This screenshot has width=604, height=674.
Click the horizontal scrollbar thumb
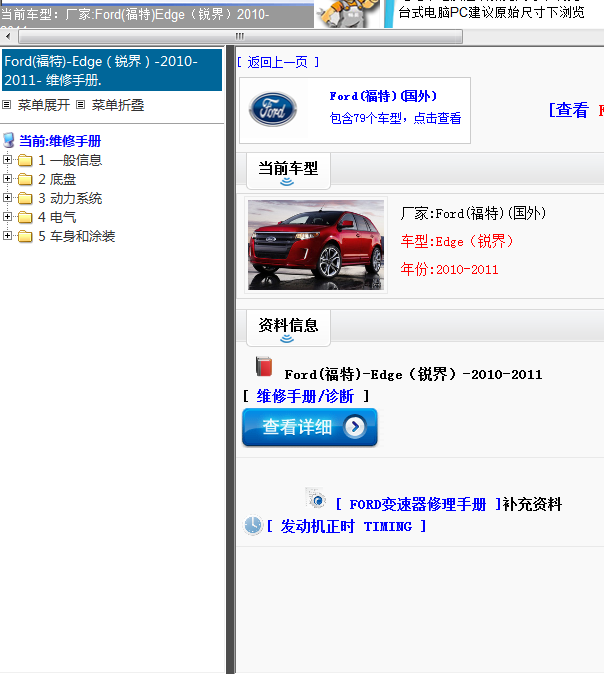(240, 36)
